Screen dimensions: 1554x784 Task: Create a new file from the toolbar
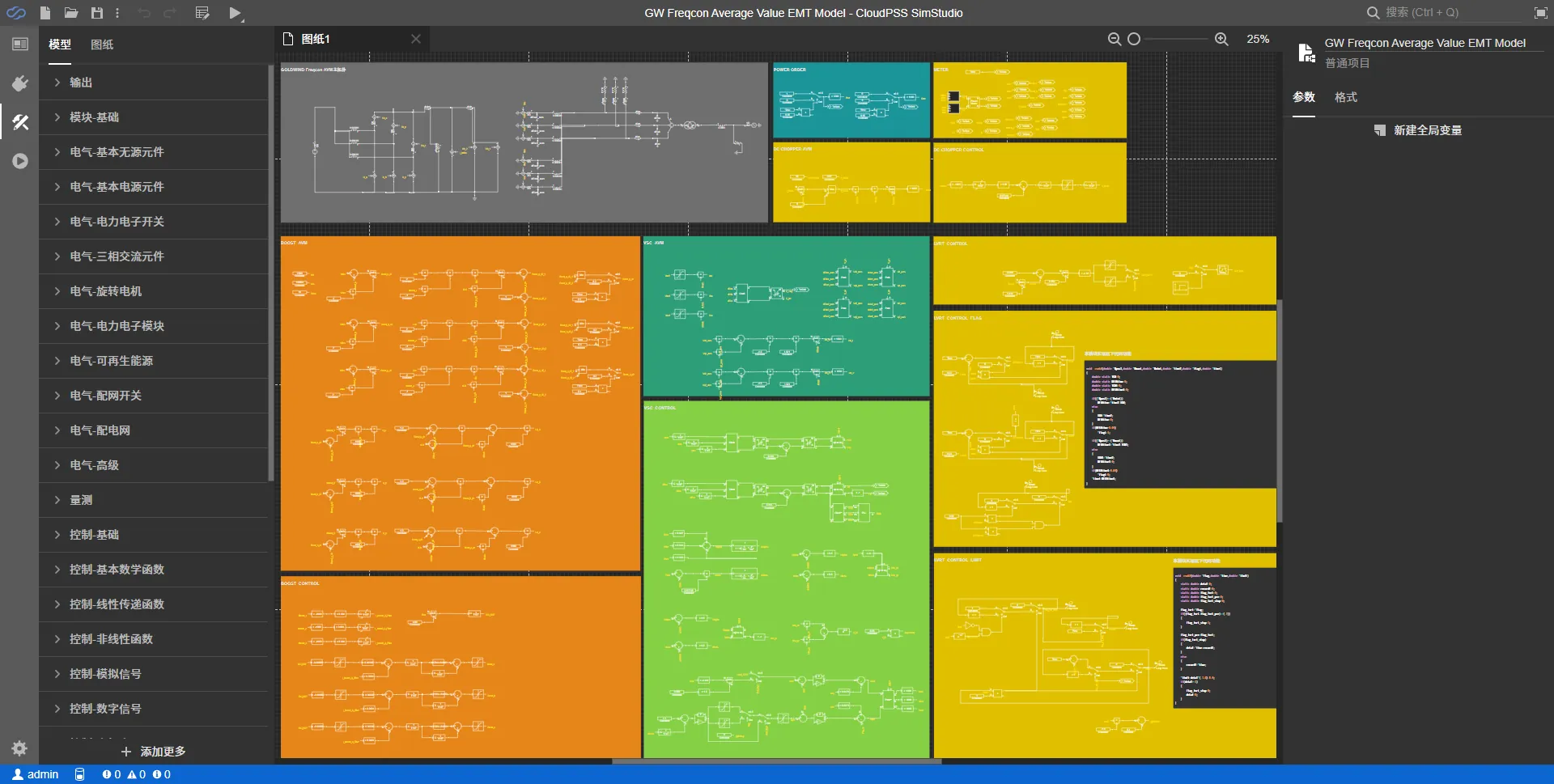click(x=45, y=13)
